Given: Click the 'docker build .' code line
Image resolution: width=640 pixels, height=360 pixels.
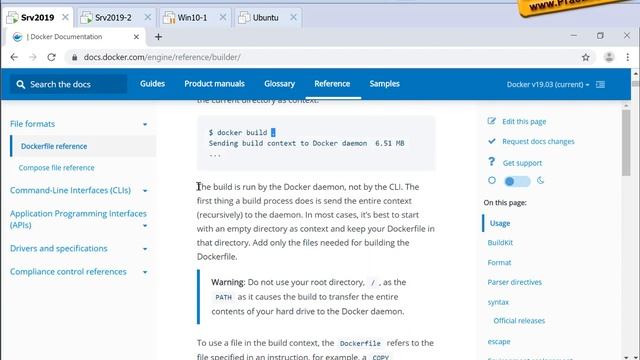Looking at the screenshot, I should click(x=242, y=132).
